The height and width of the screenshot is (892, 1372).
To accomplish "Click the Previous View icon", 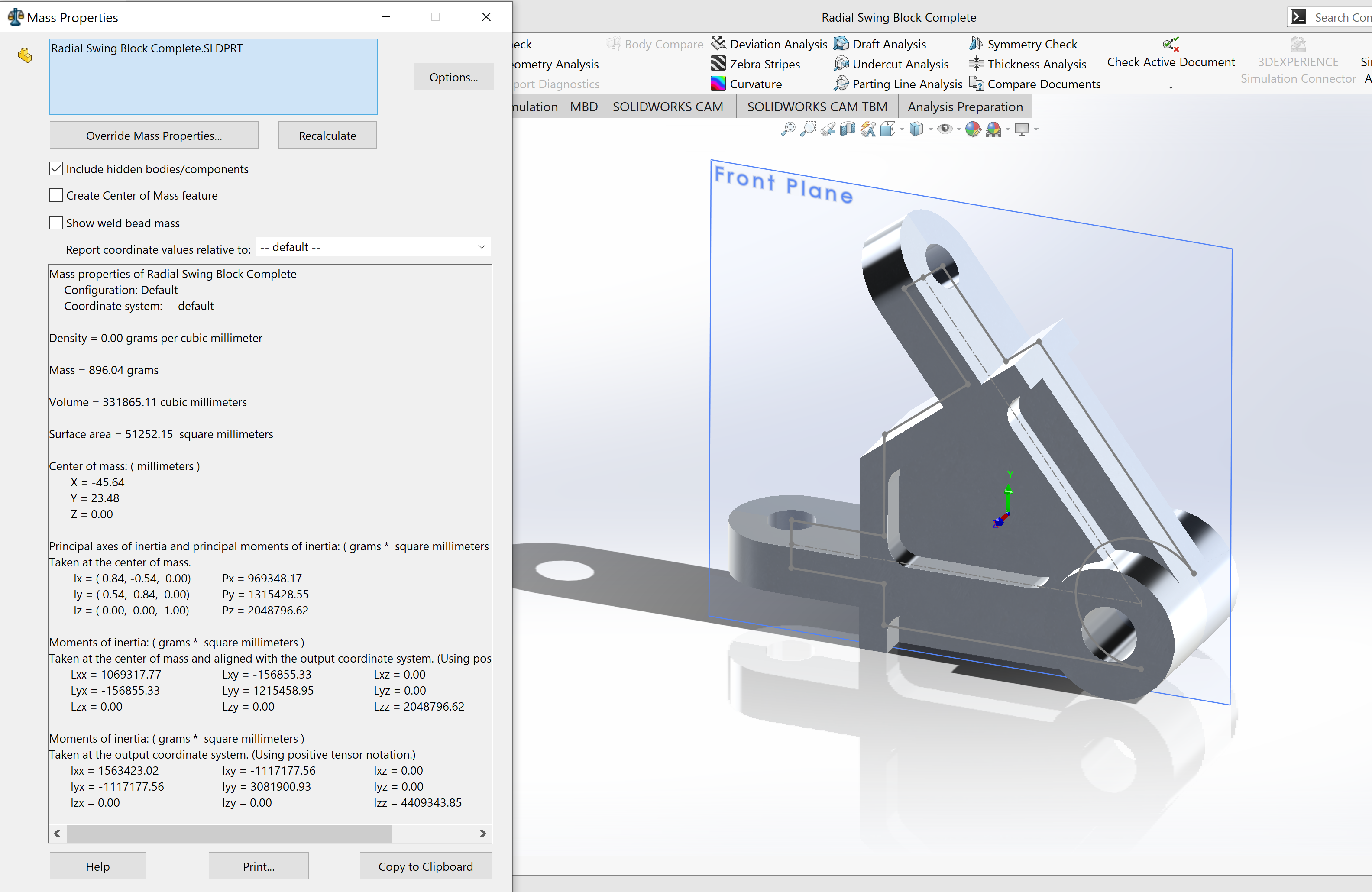I will point(828,129).
